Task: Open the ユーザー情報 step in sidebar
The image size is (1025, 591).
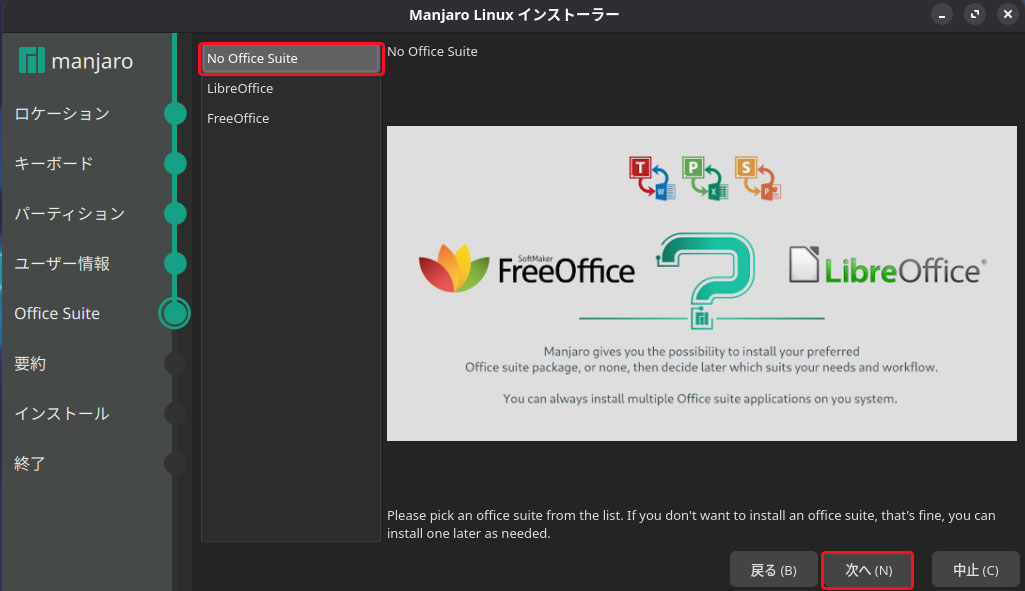Action: pos(62,263)
